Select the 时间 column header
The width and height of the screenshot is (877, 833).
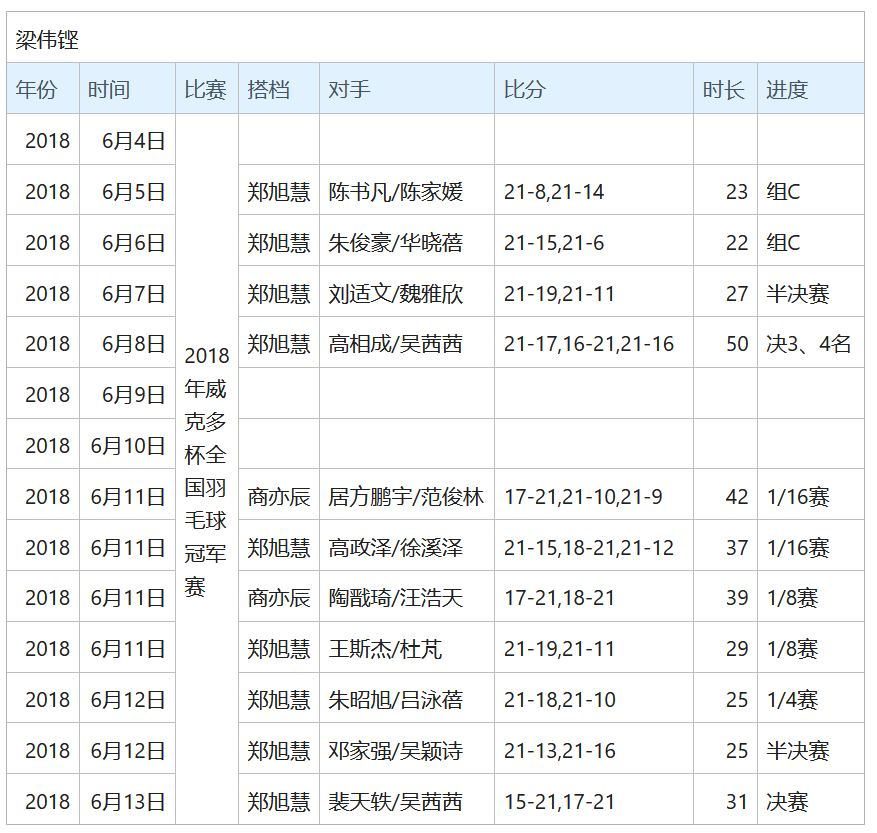[108, 89]
